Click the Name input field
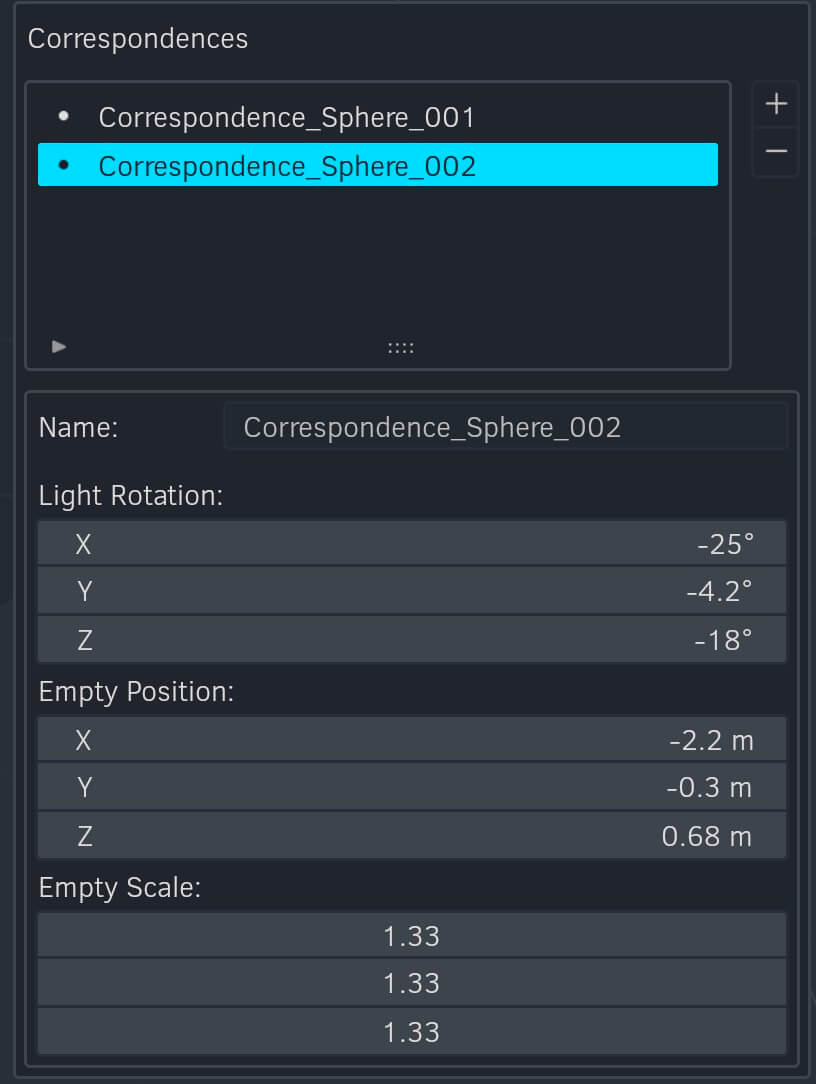816x1084 pixels. click(x=506, y=428)
